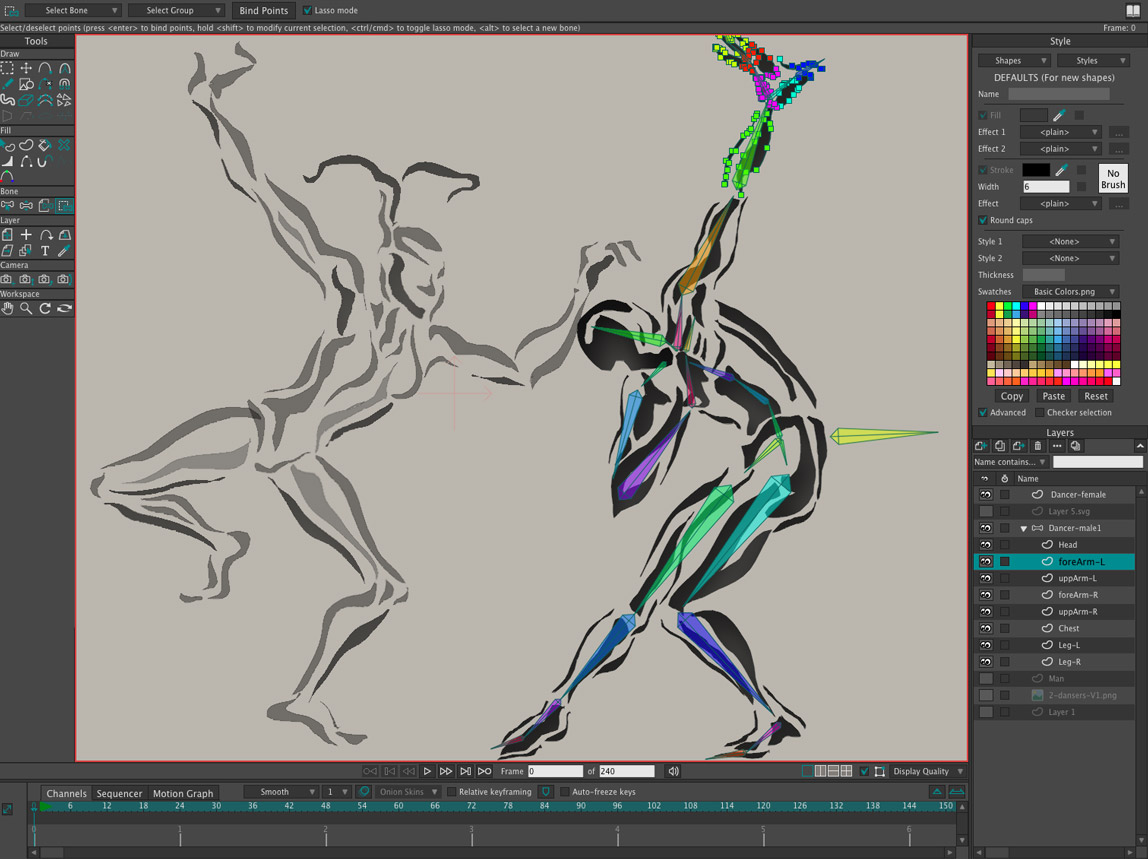Pick the Zoom Workspace magnifier tool

(x=26, y=309)
